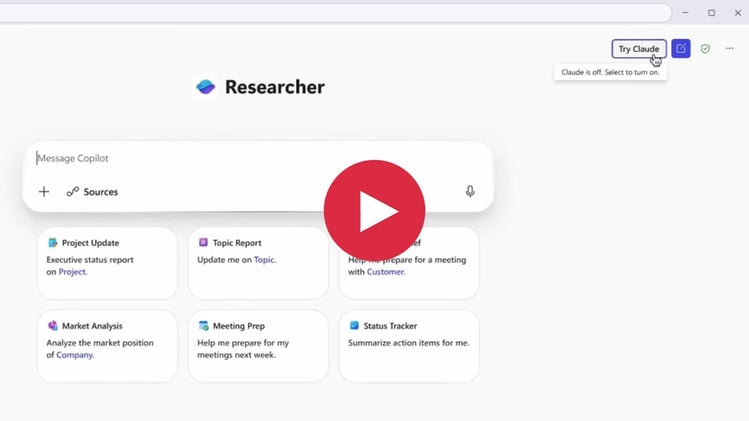Click the Topic placeholder link
Viewport: 749px width, 421px height.
click(x=265, y=260)
